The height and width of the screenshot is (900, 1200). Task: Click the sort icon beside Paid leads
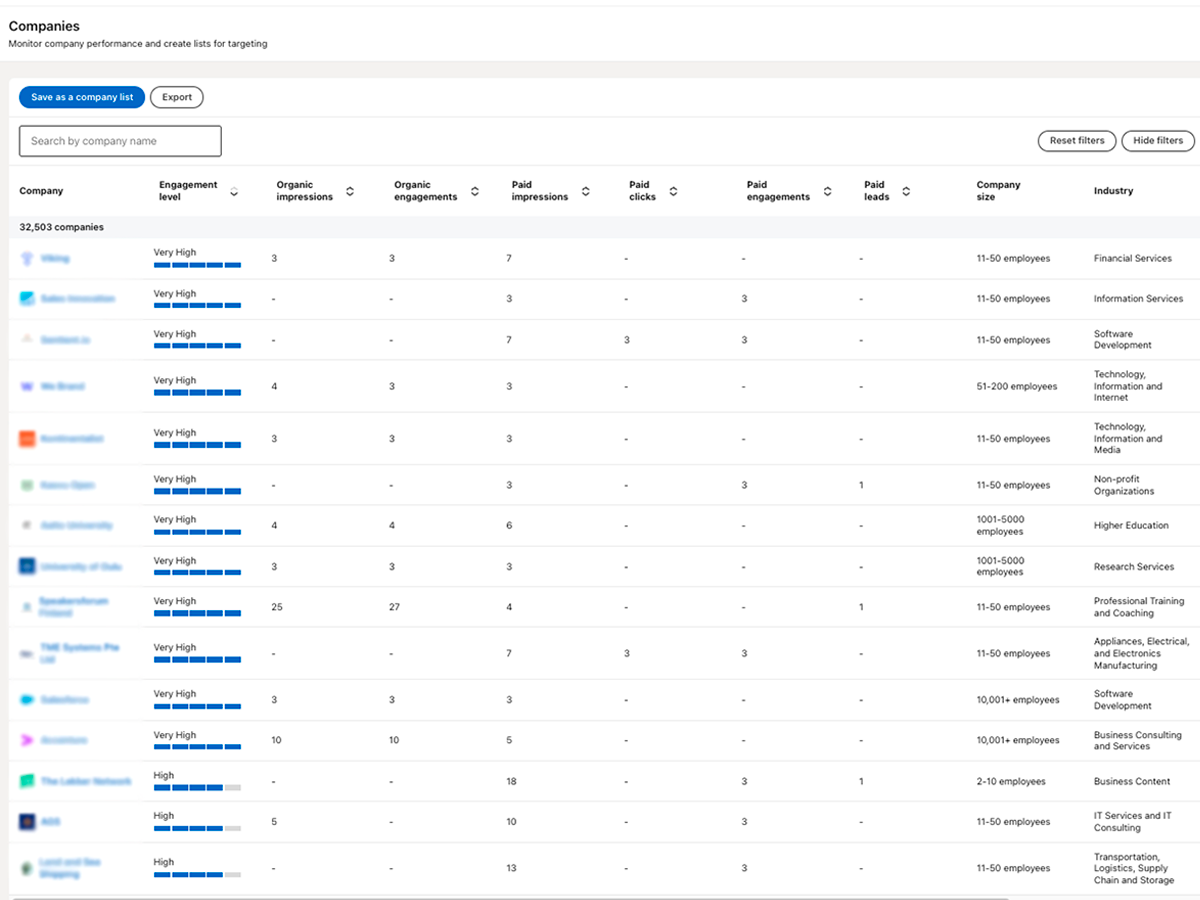pyautogui.click(x=906, y=191)
